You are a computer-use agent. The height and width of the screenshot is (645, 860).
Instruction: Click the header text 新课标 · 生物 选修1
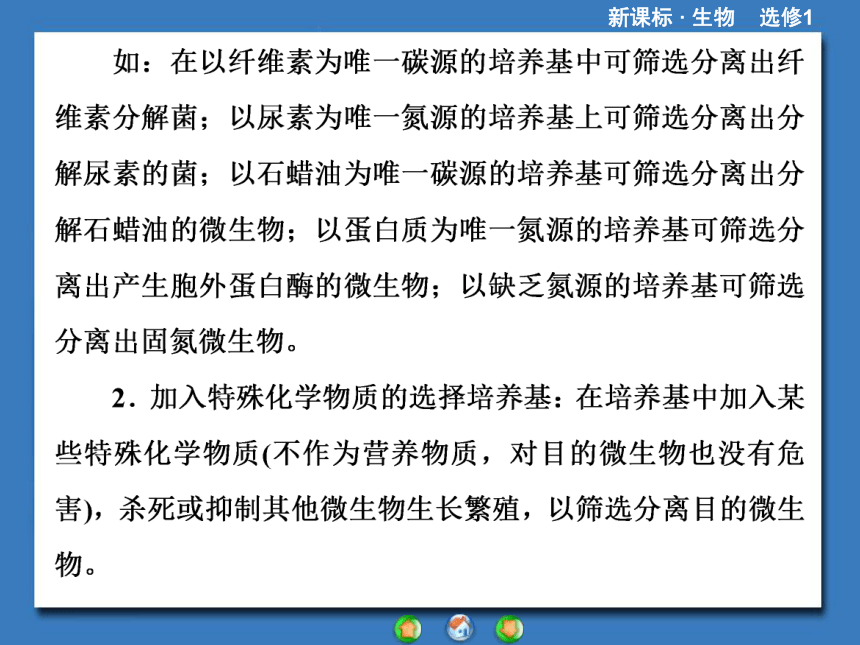pyautogui.click(x=710, y=17)
